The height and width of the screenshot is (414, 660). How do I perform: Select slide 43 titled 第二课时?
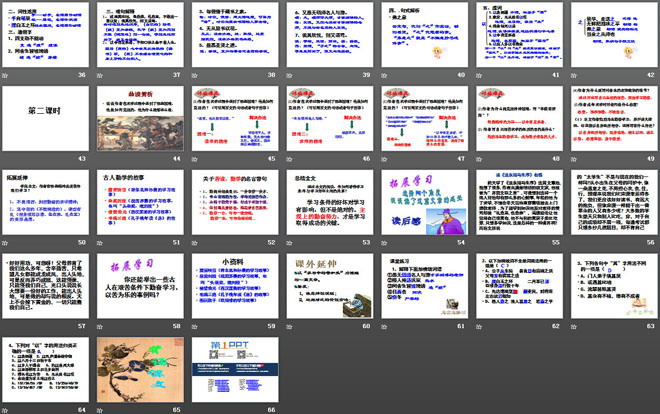(47, 119)
